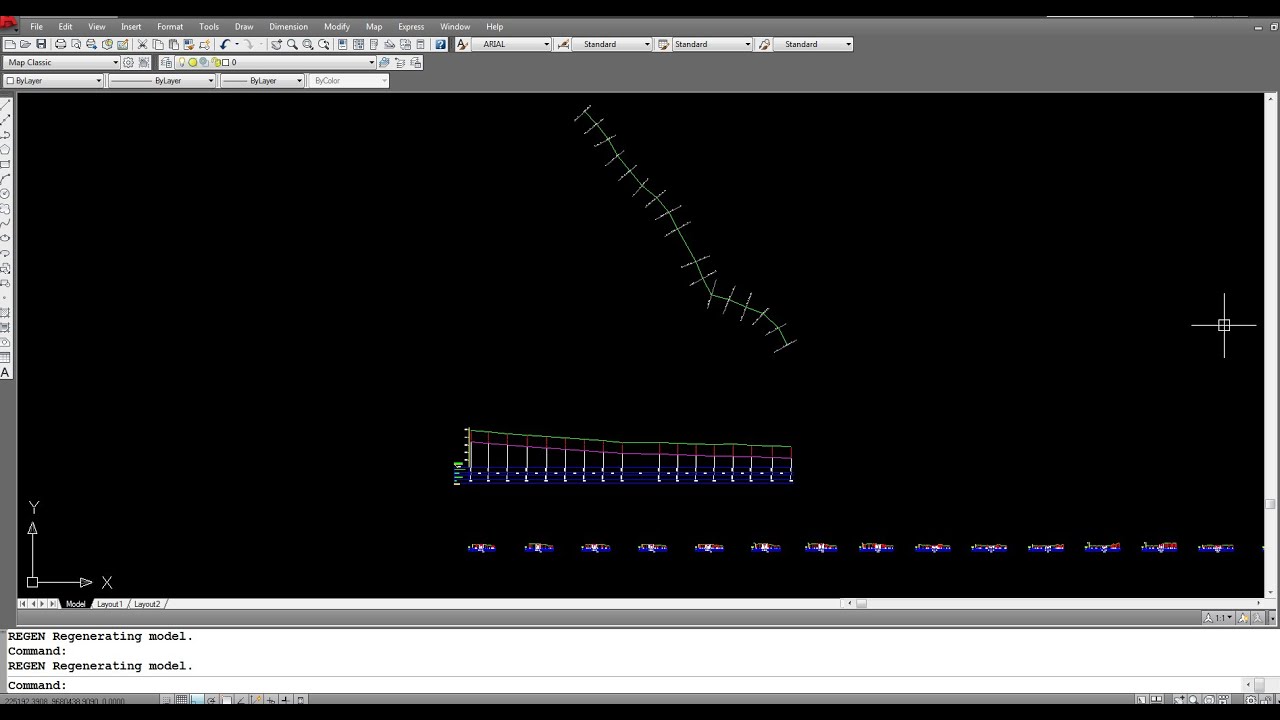Open the Properties palette icon

(x=342, y=44)
